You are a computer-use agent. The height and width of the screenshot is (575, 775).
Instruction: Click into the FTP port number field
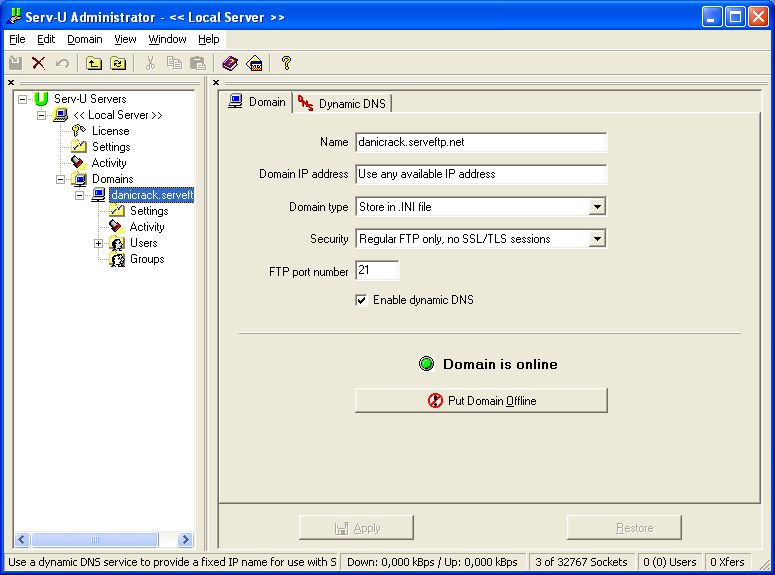(377, 270)
